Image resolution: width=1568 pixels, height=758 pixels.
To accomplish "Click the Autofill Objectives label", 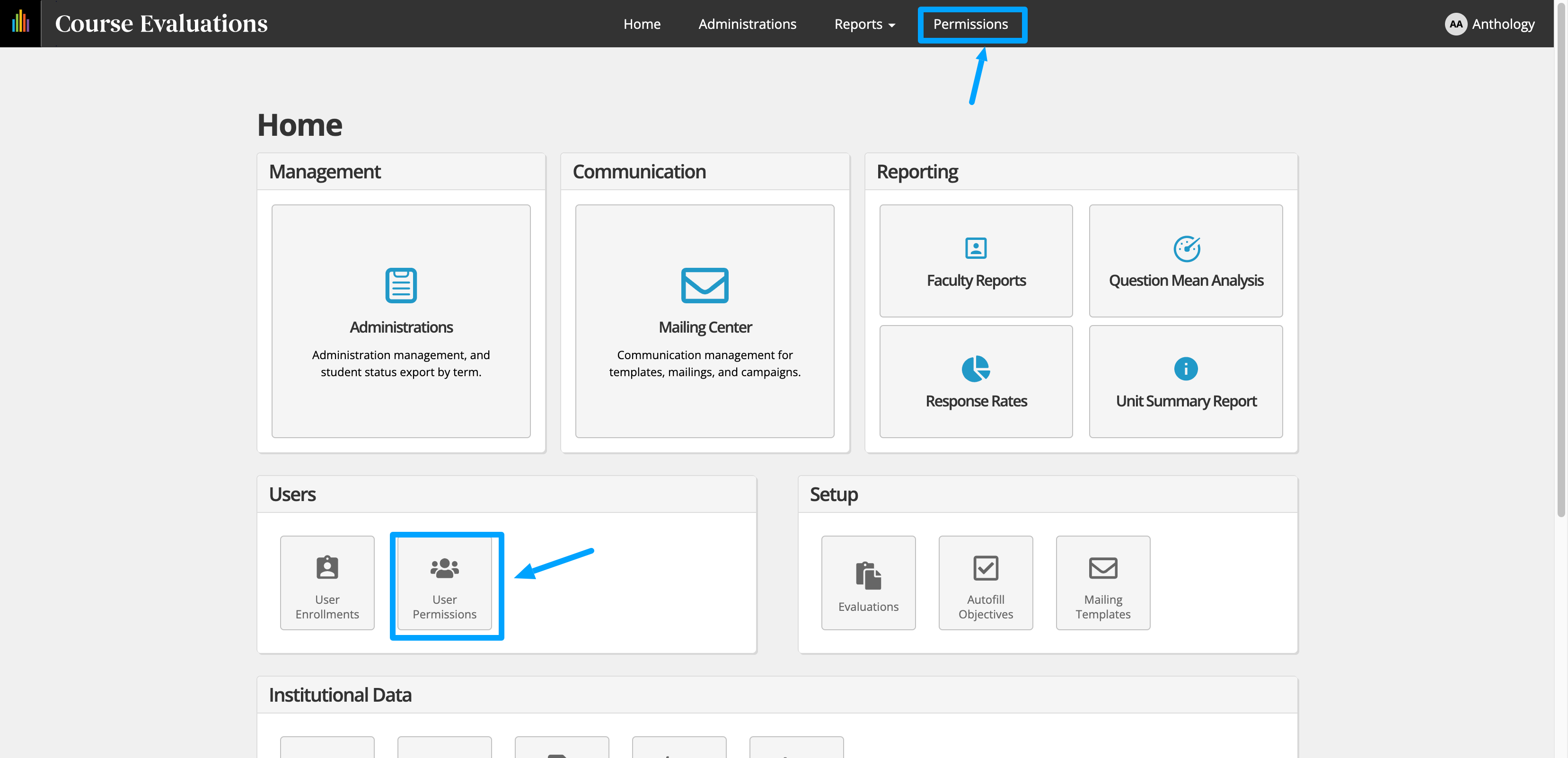I will coord(986,607).
